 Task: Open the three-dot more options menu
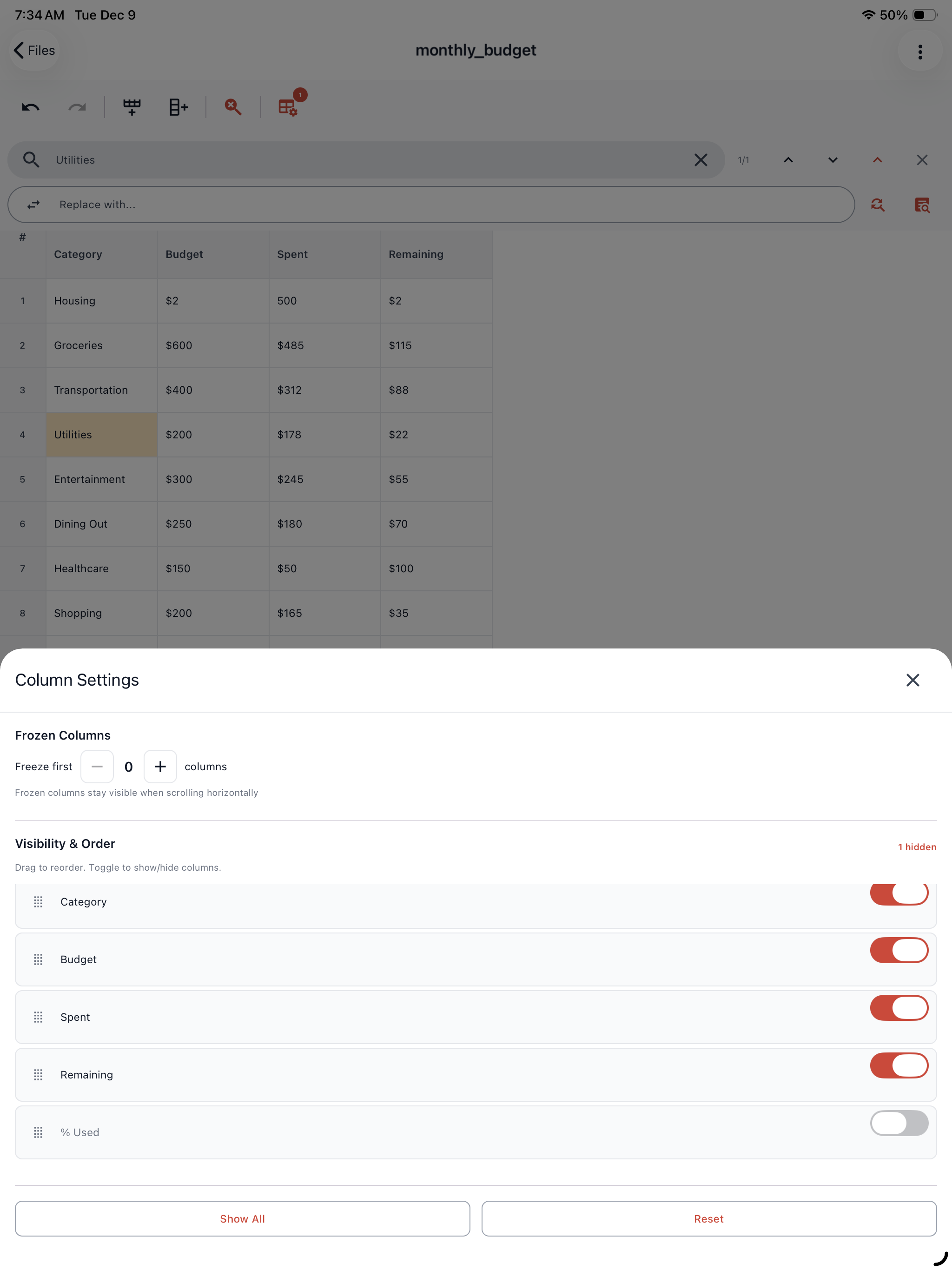pos(920,52)
